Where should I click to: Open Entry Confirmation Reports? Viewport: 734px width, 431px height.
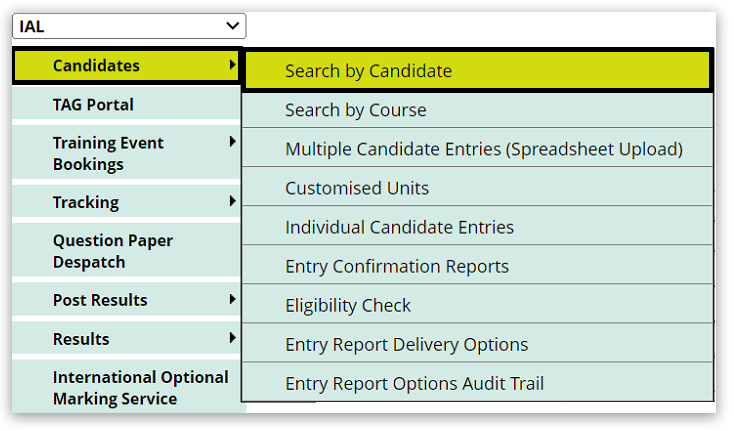point(396,266)
